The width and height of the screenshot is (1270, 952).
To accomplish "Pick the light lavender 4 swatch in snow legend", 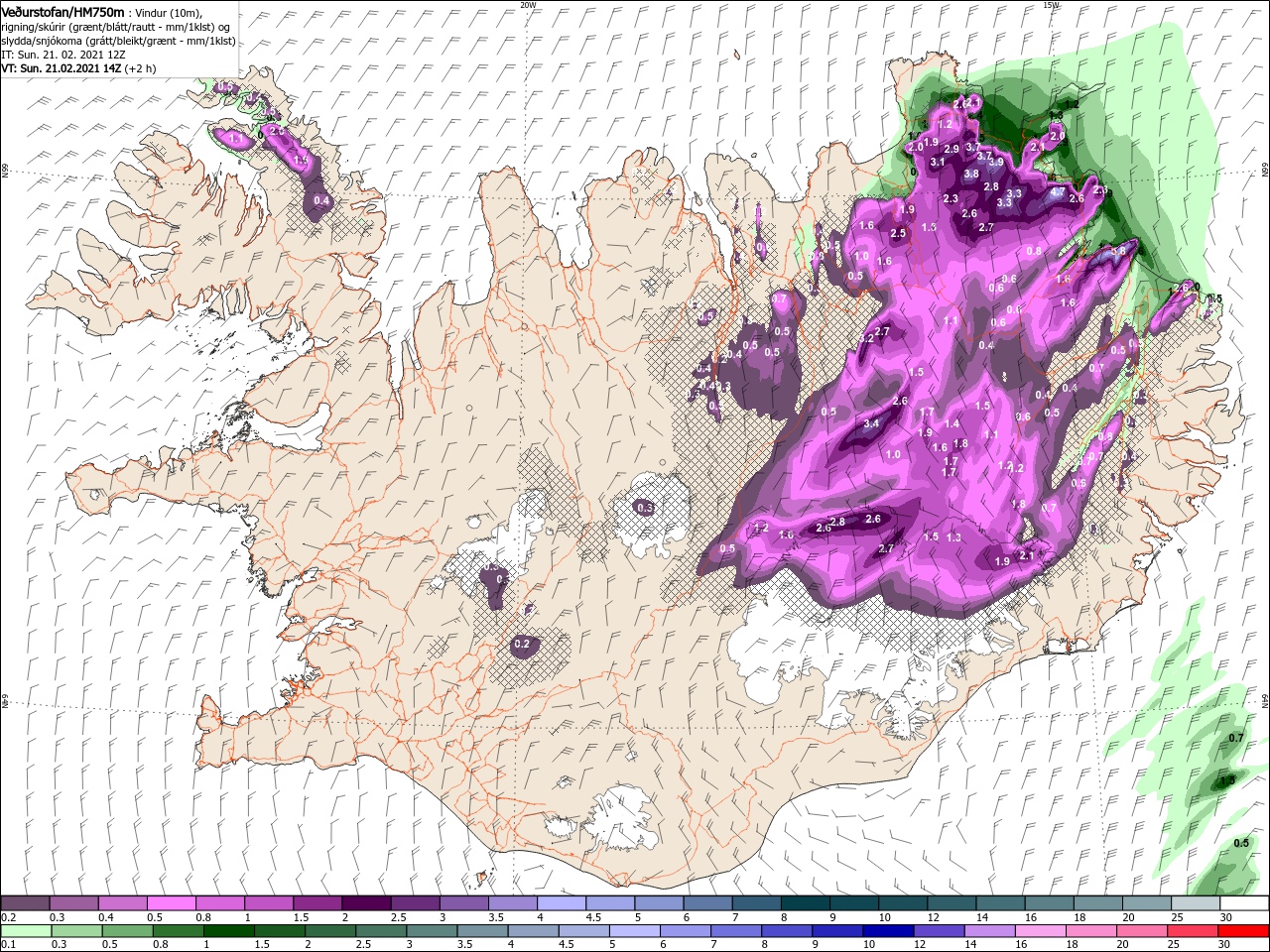I will [x=561, y=903].
